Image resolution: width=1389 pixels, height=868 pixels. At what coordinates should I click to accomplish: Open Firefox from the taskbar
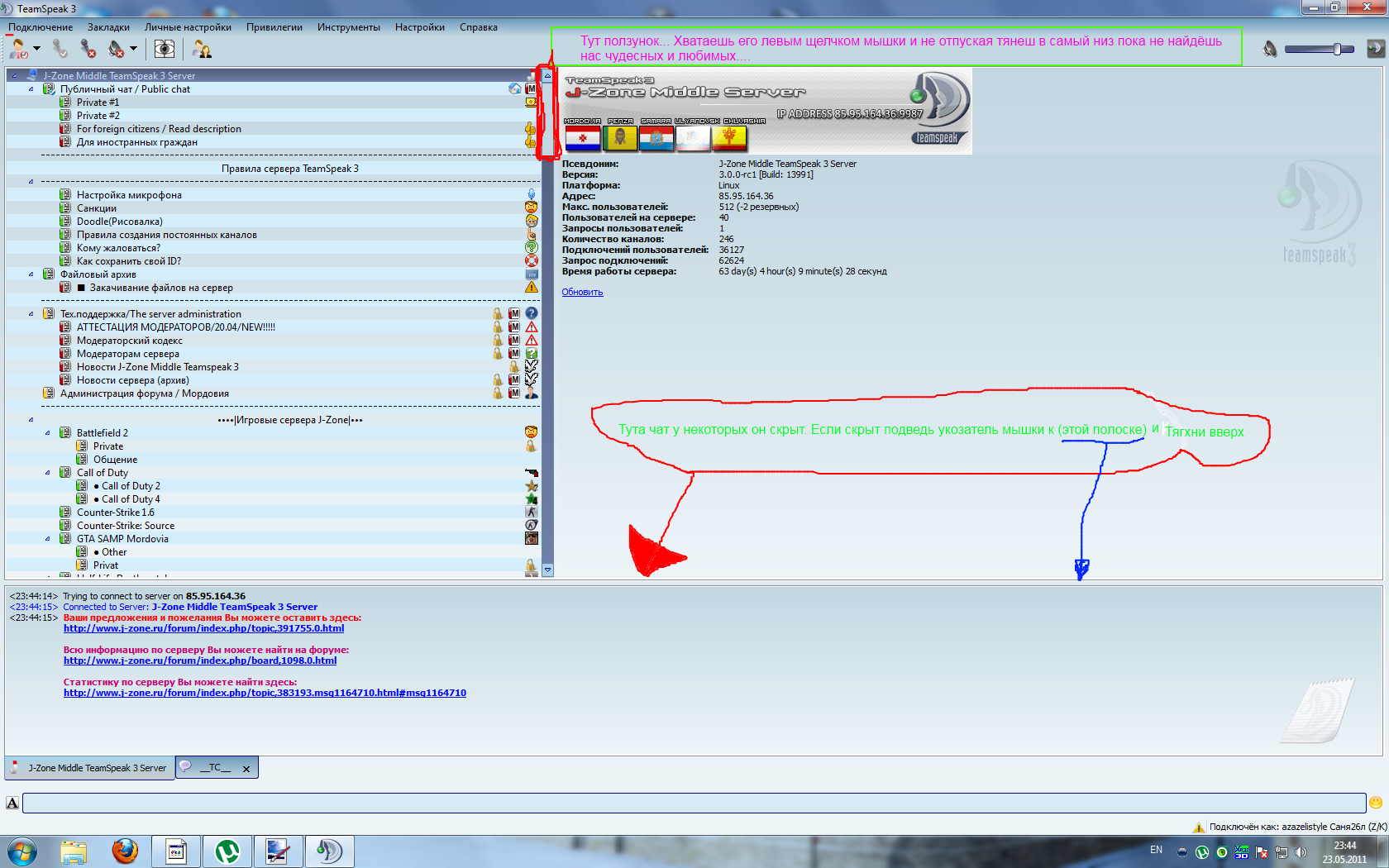(125, 851)
